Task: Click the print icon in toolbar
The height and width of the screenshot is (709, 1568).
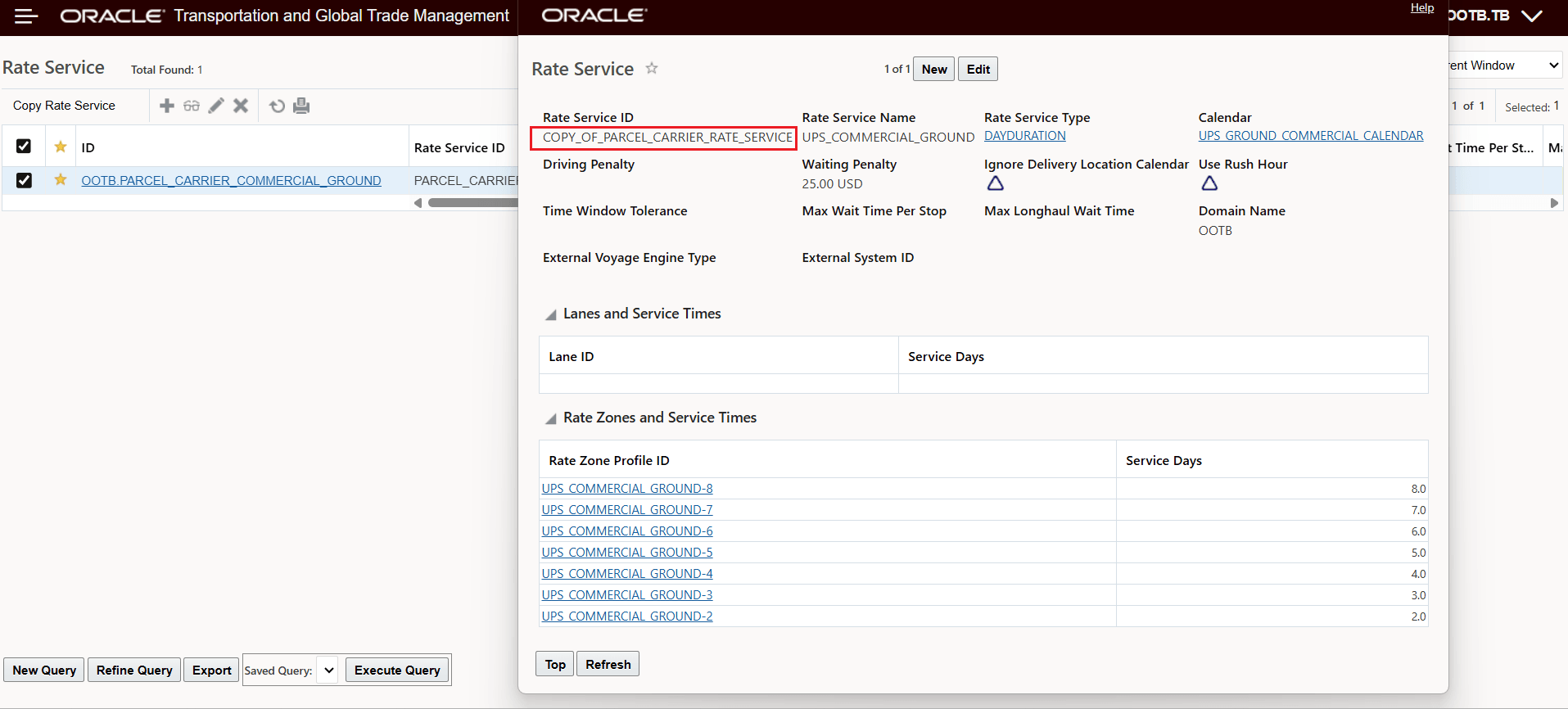Action: pyautogui.click(x=301, y=106)
